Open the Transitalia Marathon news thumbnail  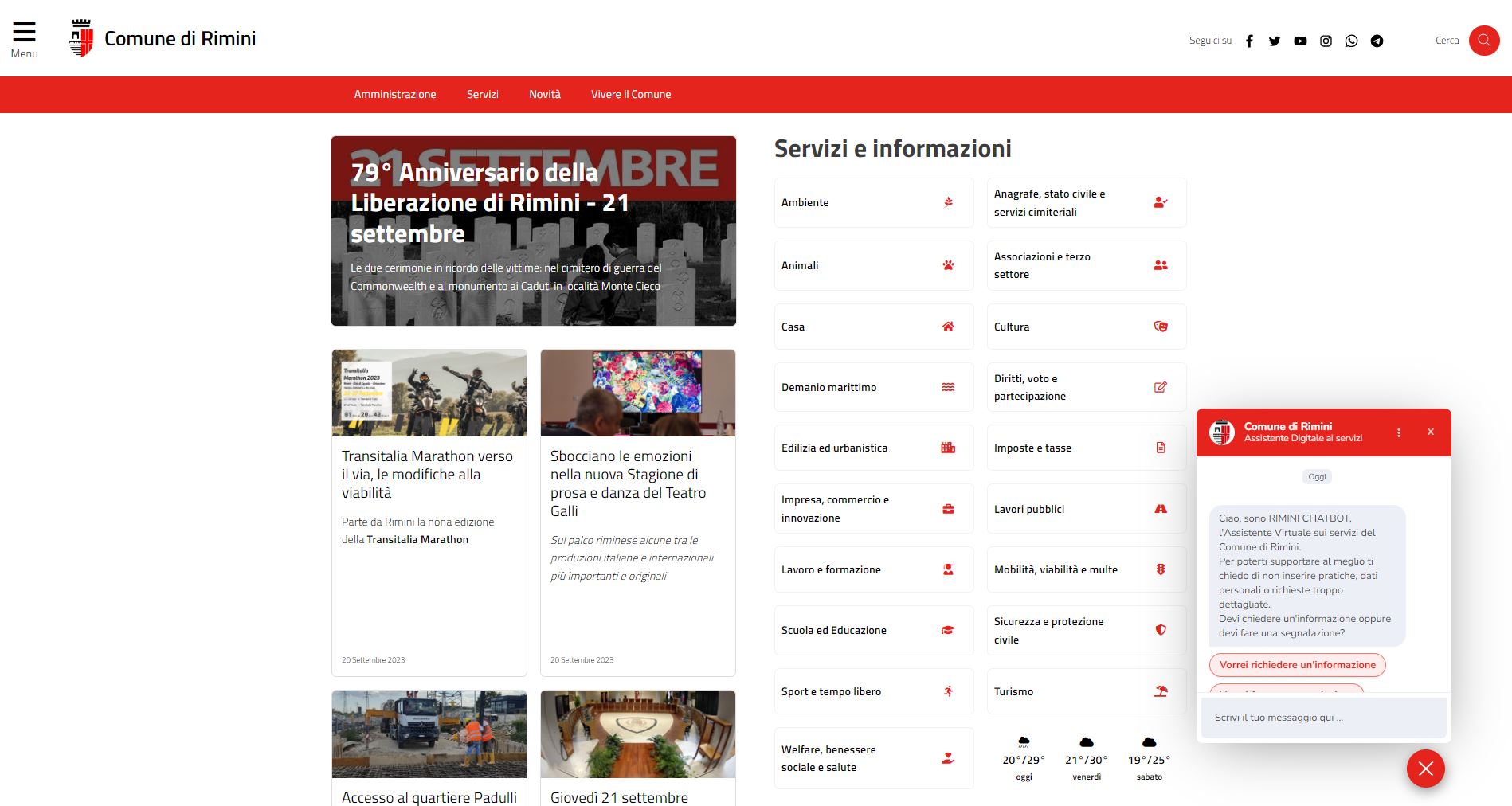429,393
